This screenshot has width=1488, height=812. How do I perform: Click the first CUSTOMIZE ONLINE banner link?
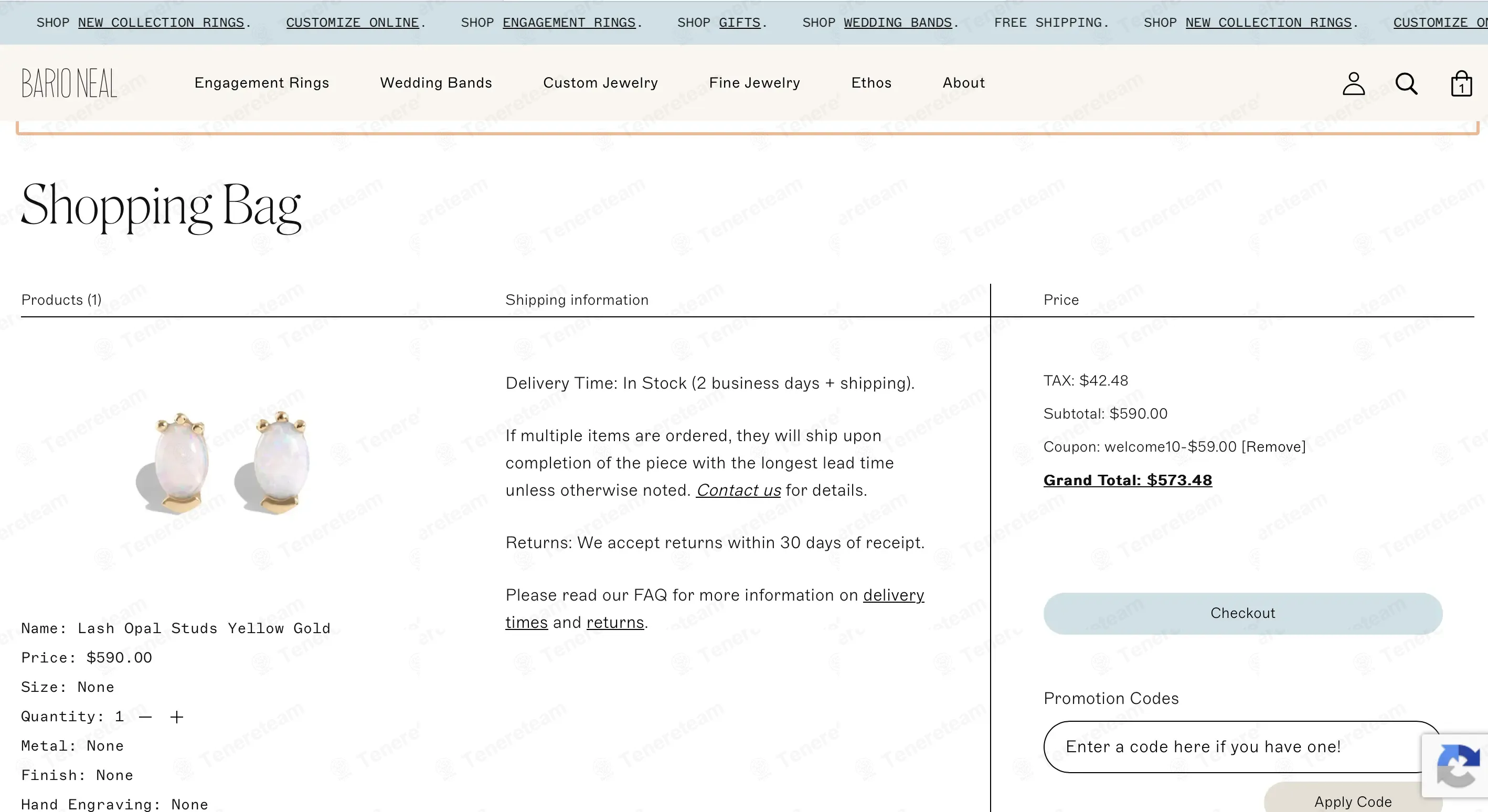353,23
